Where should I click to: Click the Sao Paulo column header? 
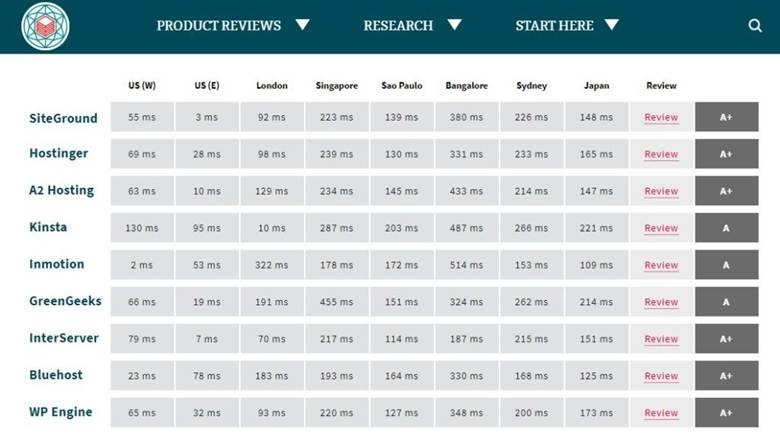(x=402, y=86)
